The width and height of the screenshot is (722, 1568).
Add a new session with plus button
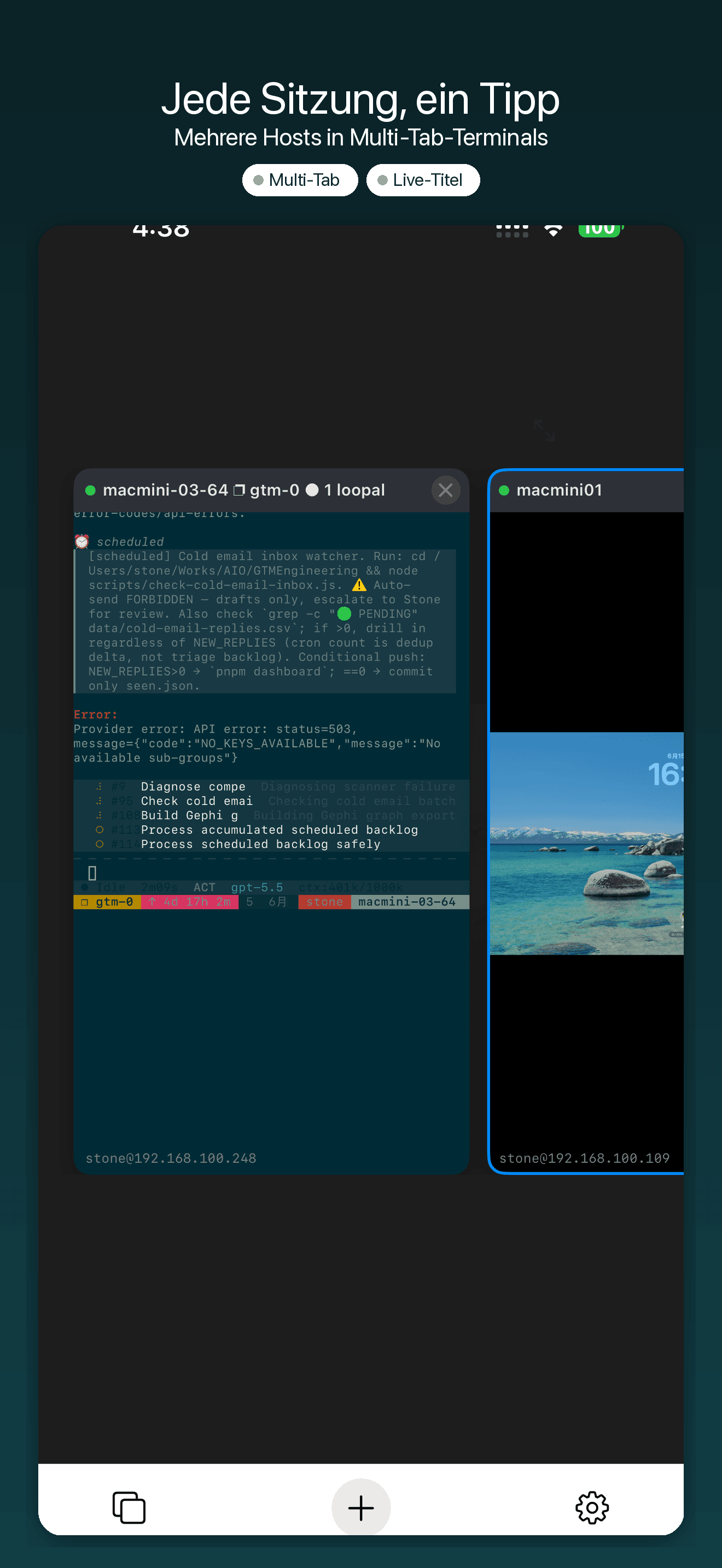click(361, 1507)
